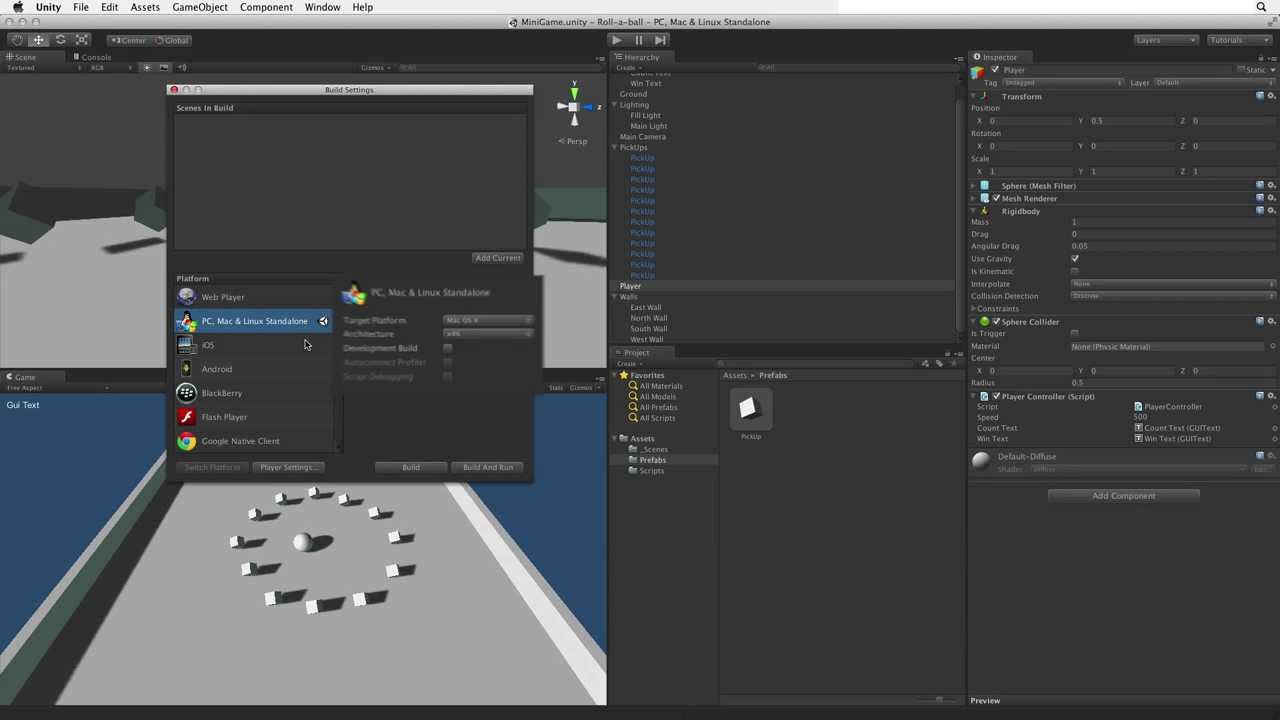Toggle the Is Kinematic checkbox
Viewport: 1280px width, 720px height.
1075,271
